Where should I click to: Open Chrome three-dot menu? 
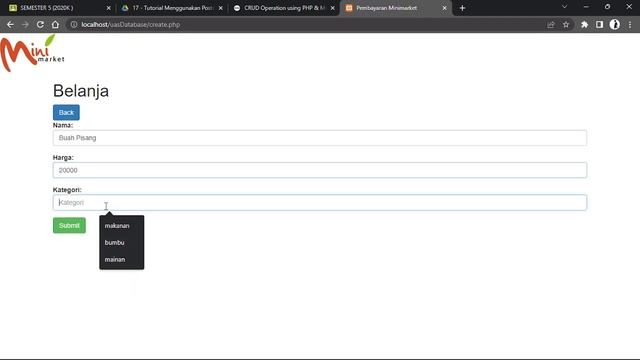point(630,24)
